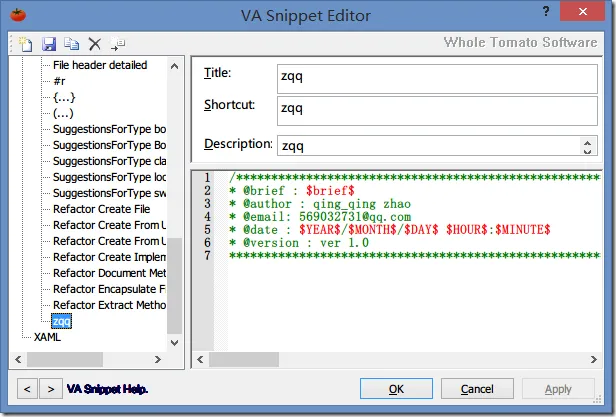616x417 pixels.
Task: Click the insert reserved string toolbar icon
Action: click(x=118, y=43)
